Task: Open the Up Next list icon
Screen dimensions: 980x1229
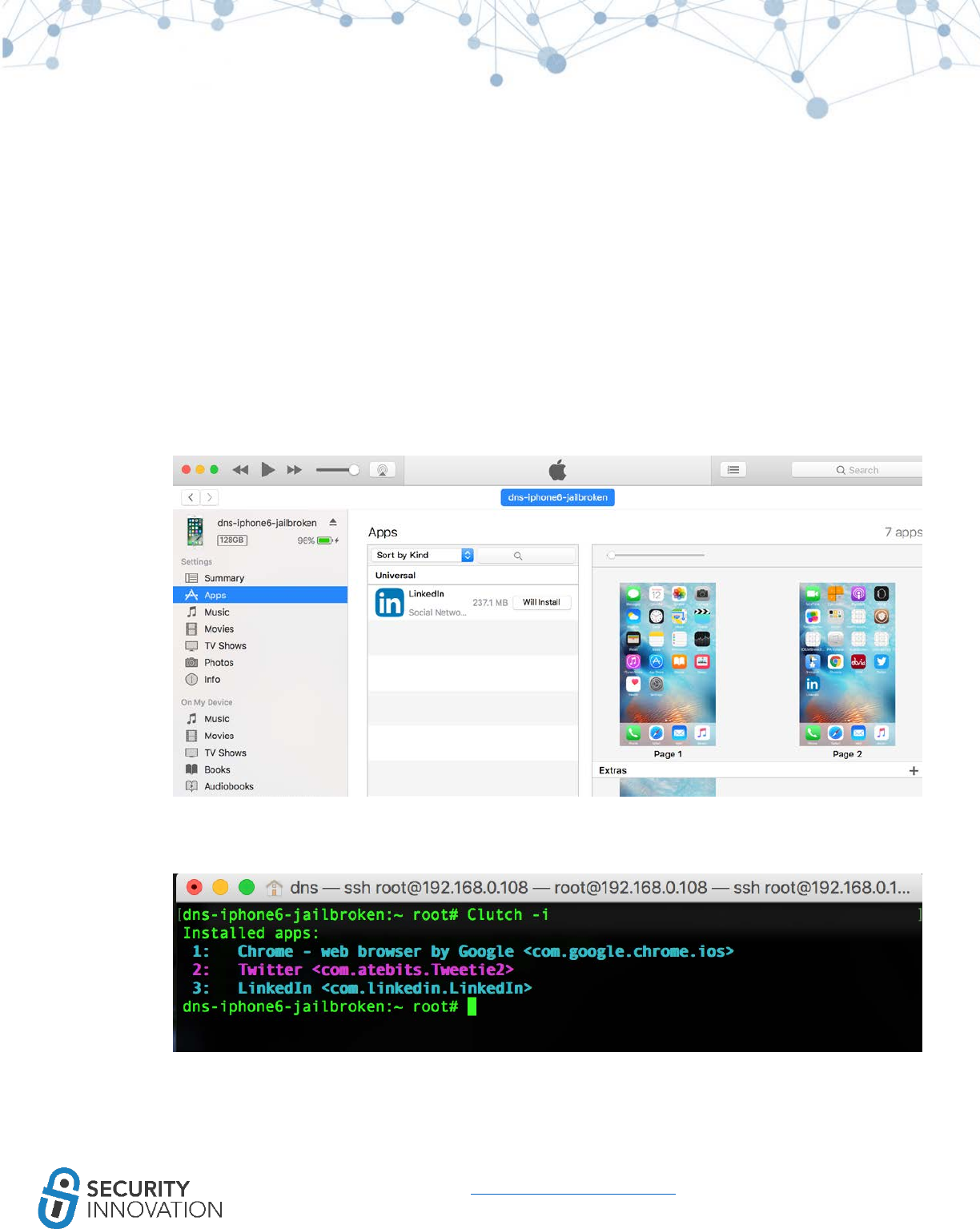Action: [733, 470]
